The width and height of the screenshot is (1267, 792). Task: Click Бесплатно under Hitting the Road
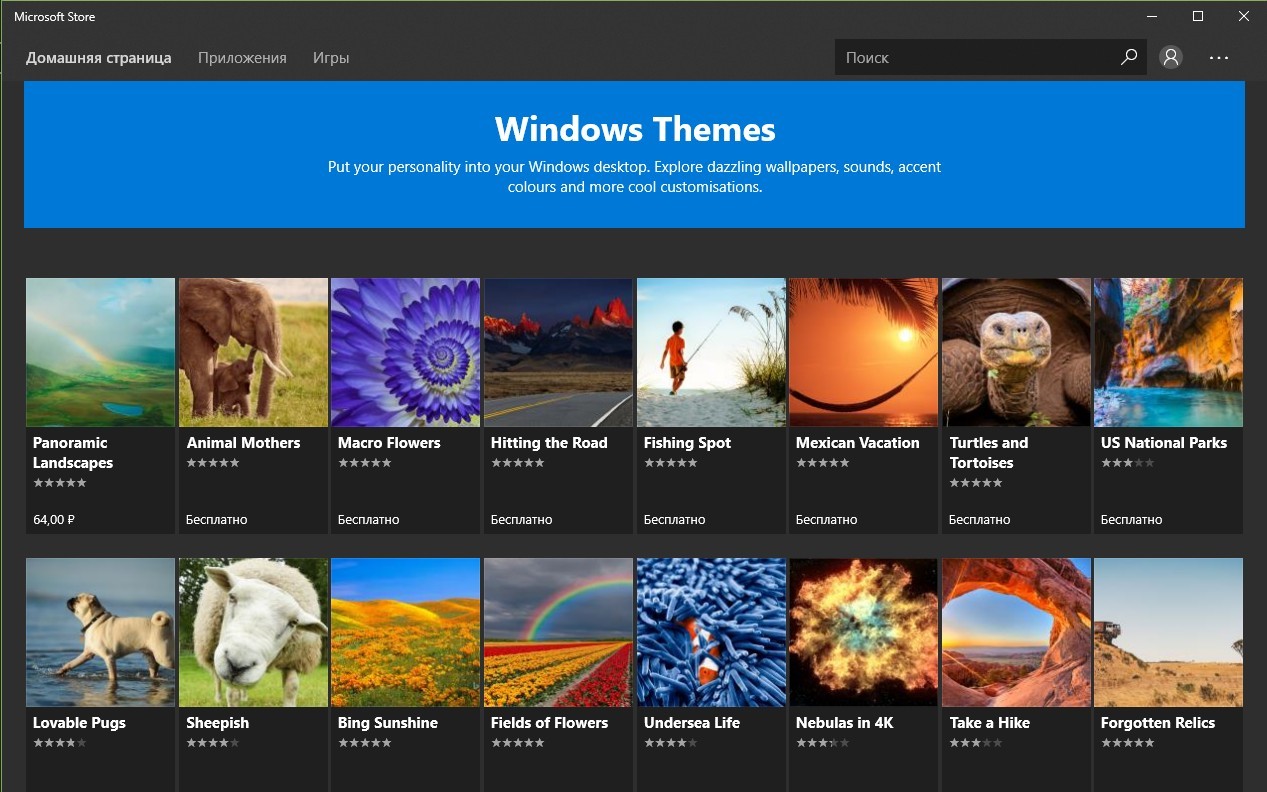click(521, 520)
